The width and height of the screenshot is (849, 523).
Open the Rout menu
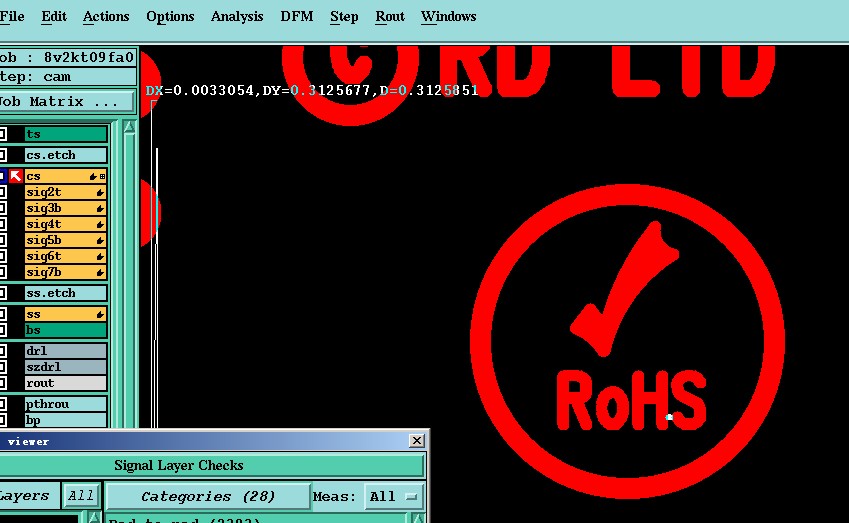[x=390, y=16]
